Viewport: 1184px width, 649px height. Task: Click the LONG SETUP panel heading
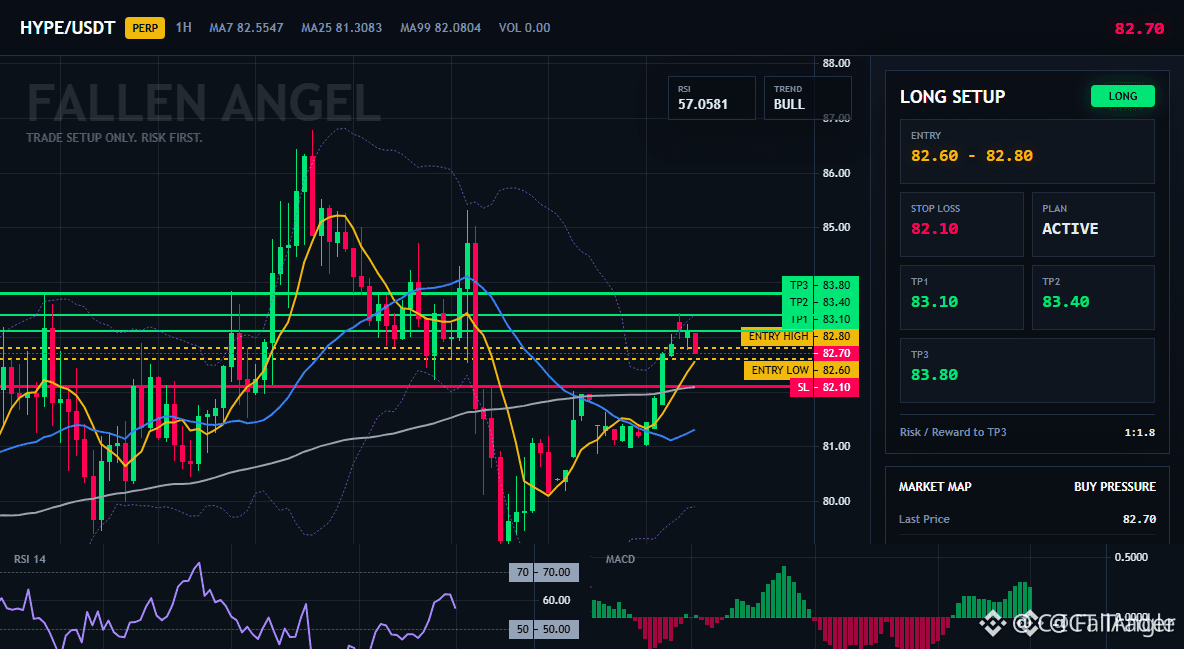[952, 97]
